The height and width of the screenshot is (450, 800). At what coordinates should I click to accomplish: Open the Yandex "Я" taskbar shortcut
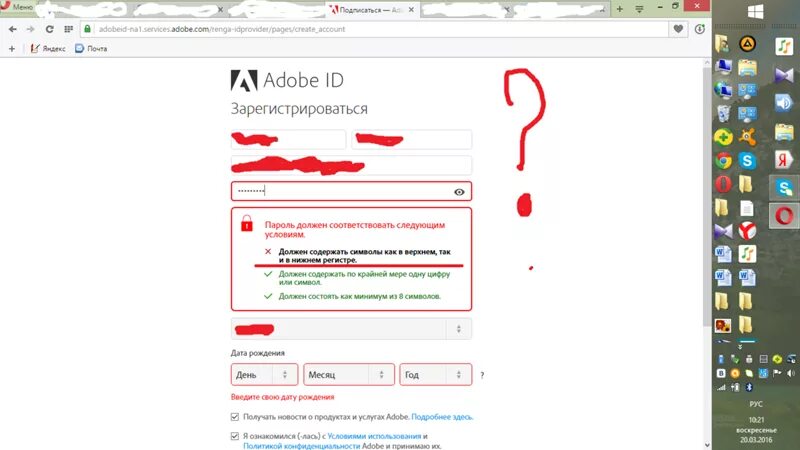784,160
